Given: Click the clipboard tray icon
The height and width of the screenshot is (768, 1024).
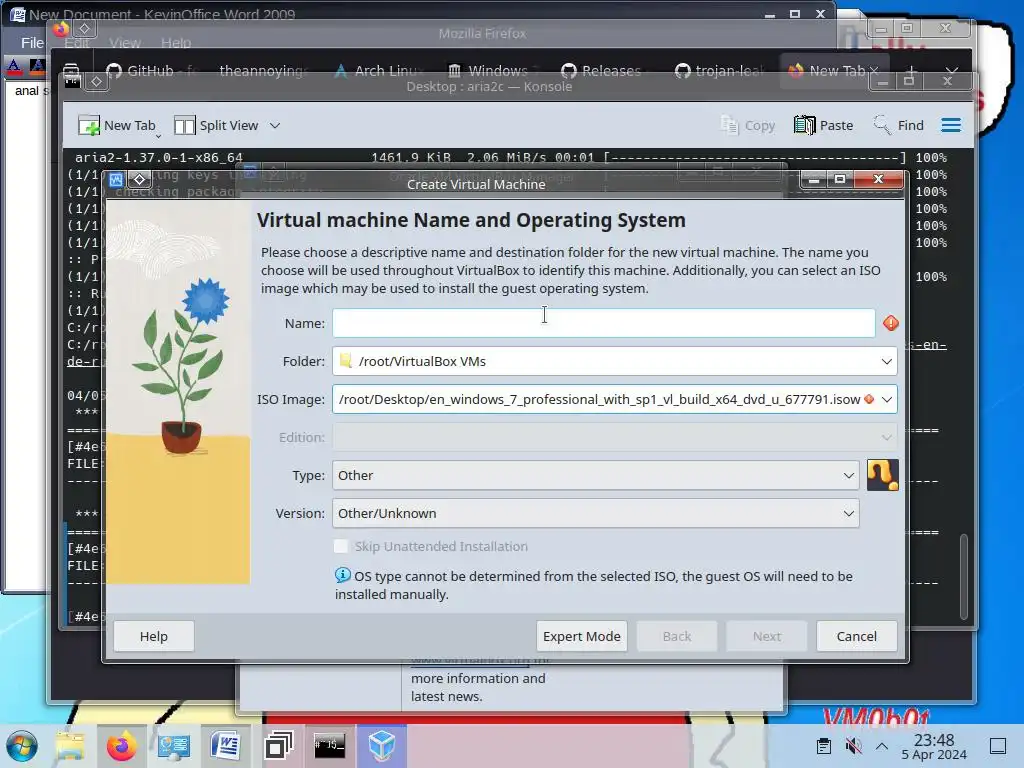Looking at the screenshot, I should pyautogui.click(x=824, y=746).
